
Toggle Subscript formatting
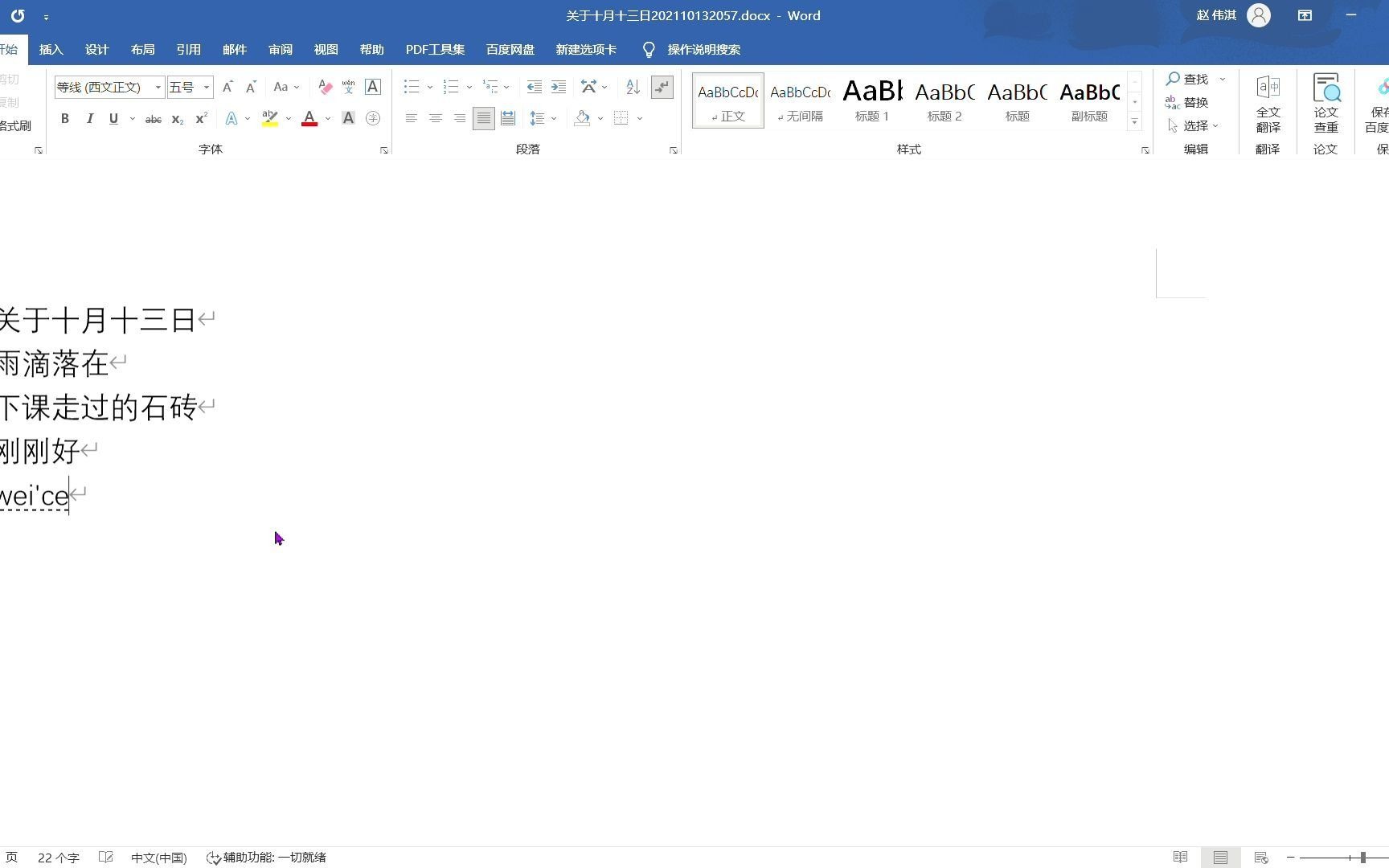click(177, 118)
